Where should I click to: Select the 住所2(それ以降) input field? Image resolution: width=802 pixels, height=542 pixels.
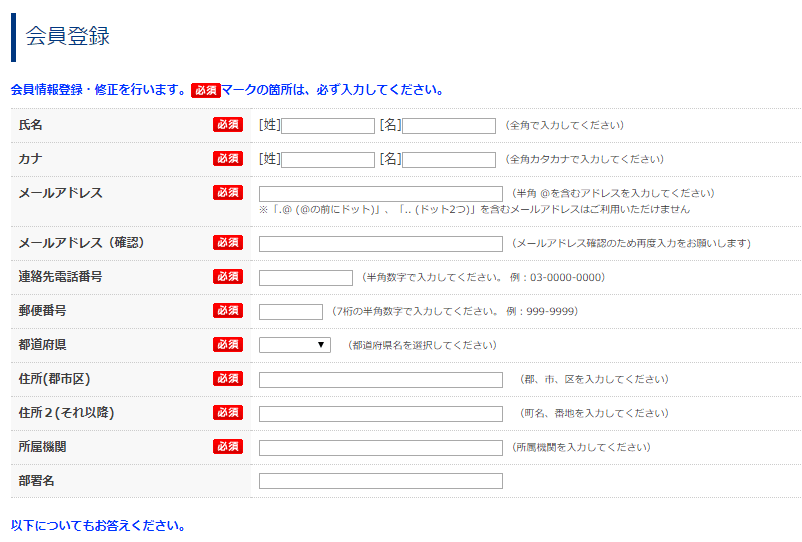click(380, 414)
